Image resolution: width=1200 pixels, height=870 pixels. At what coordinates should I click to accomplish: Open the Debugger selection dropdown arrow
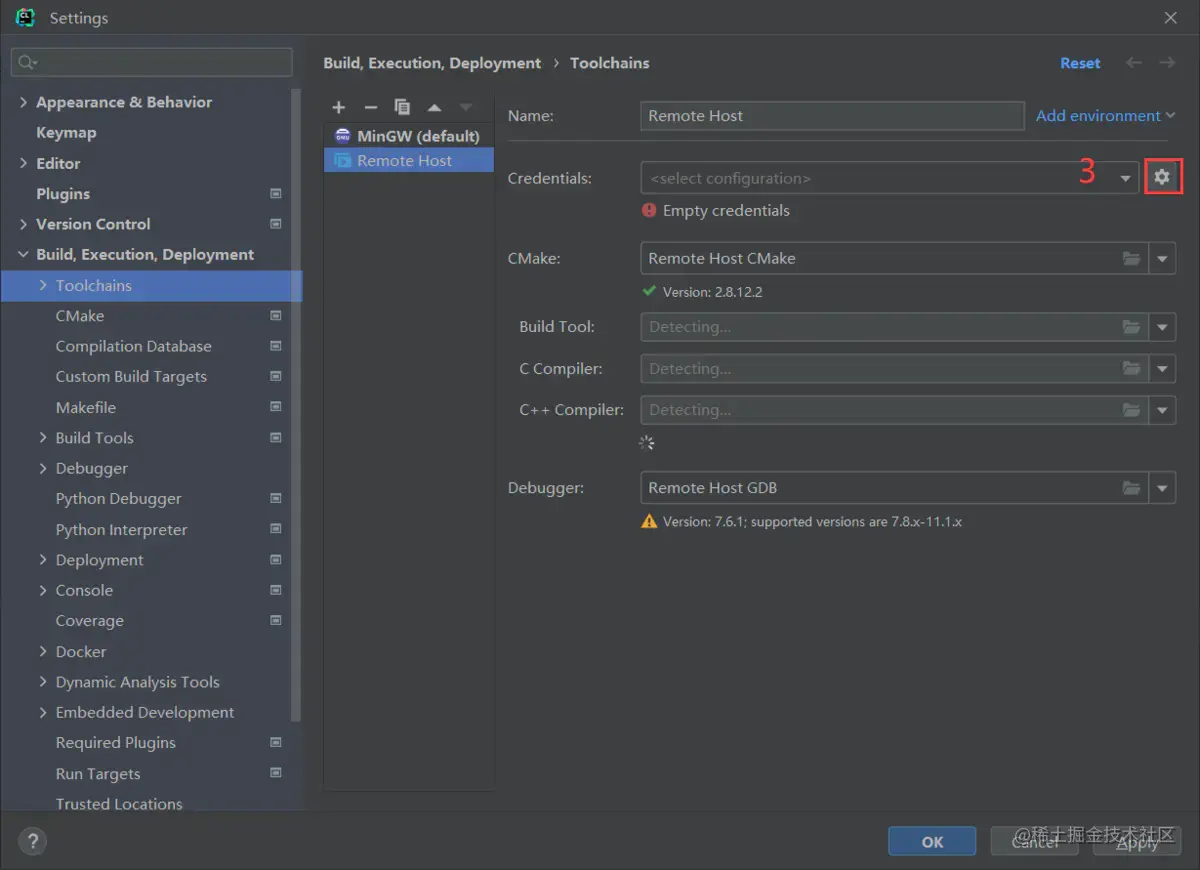tap(1162, 488)
